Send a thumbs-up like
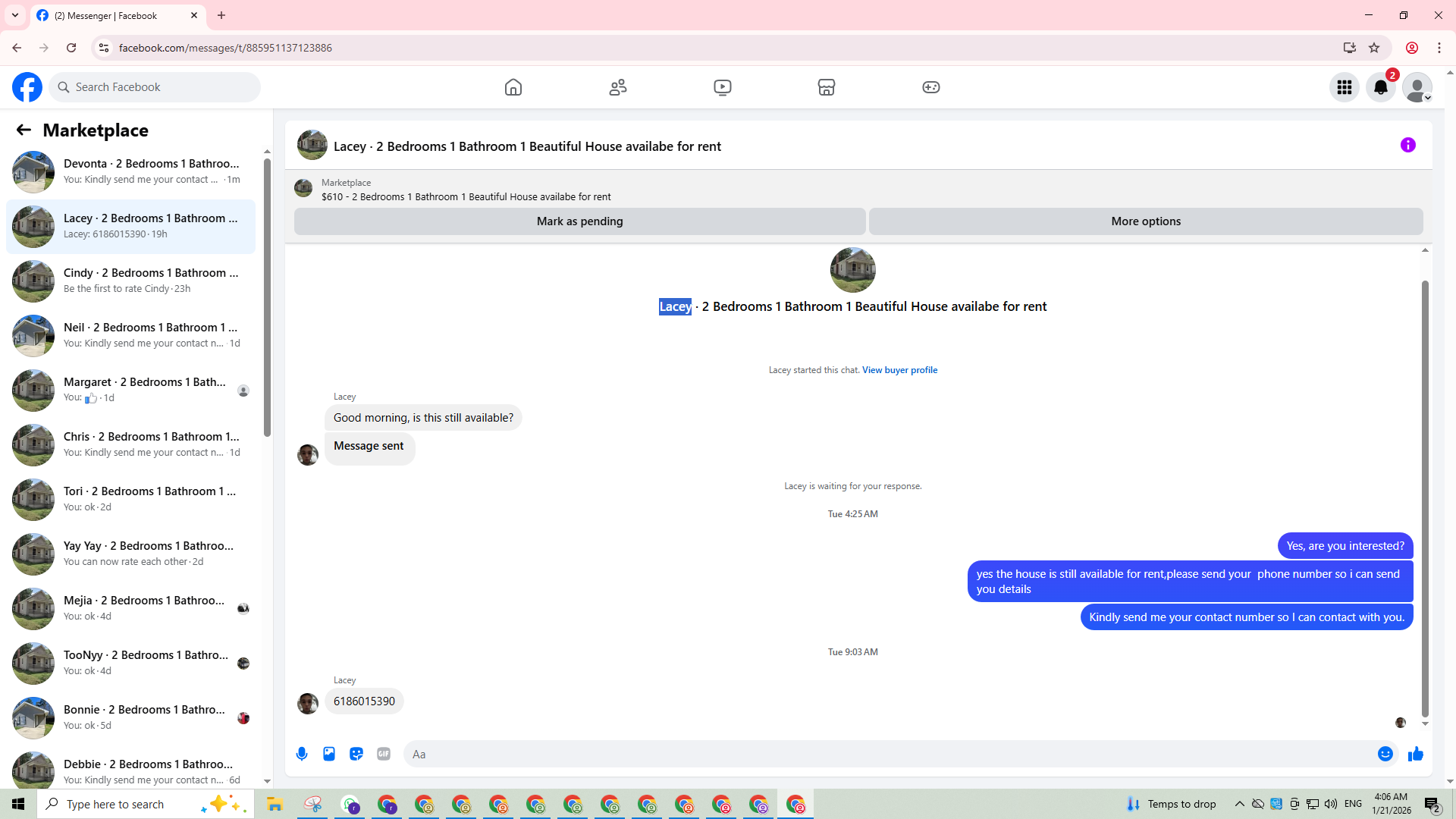1456x819 pixels. [x=1416, y=754]
